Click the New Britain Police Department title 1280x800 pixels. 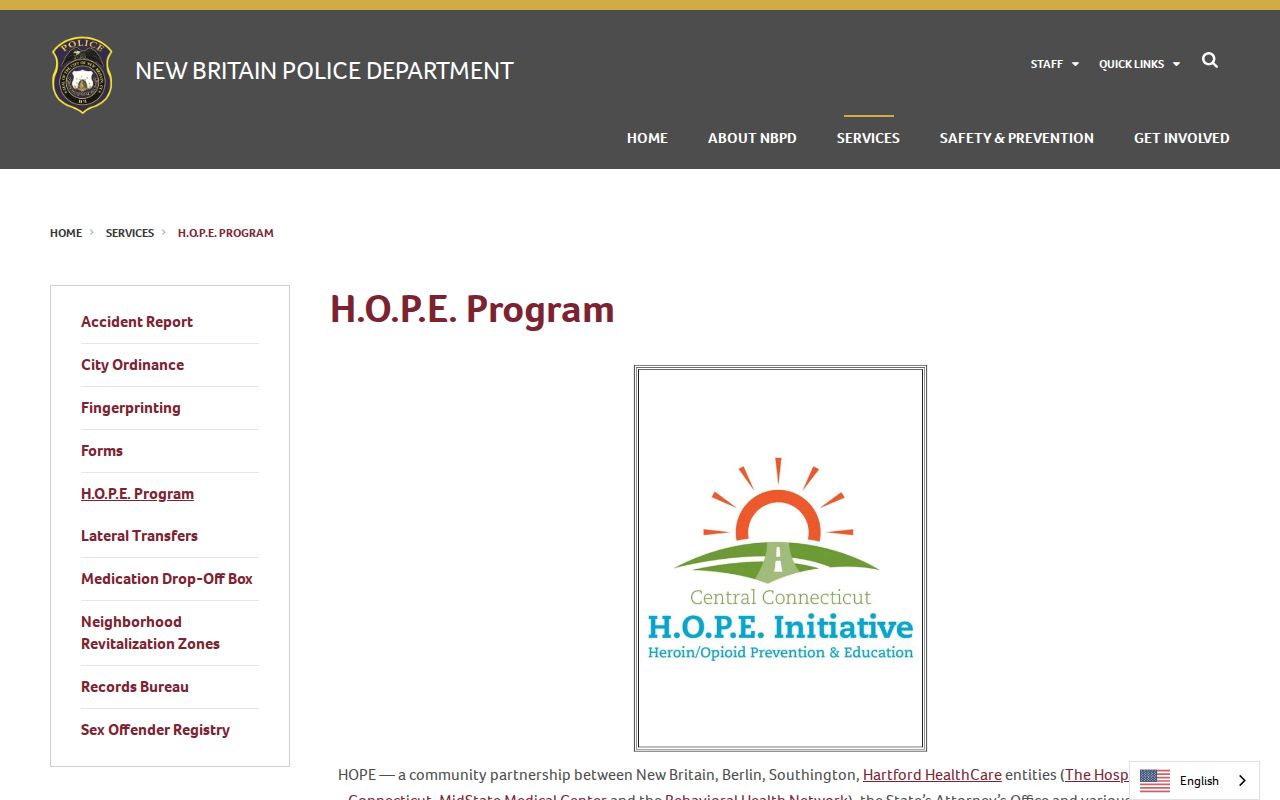pyautogui.click(x=324, y=71)
